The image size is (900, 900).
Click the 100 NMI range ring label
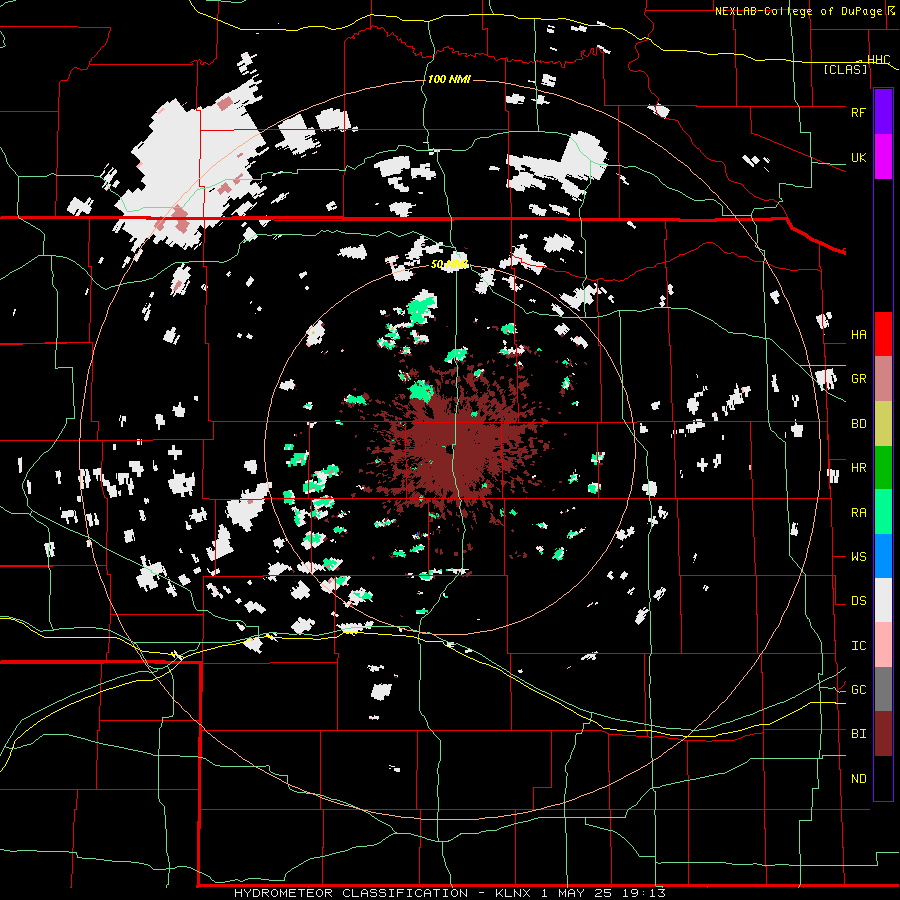(x=449, y=79)
